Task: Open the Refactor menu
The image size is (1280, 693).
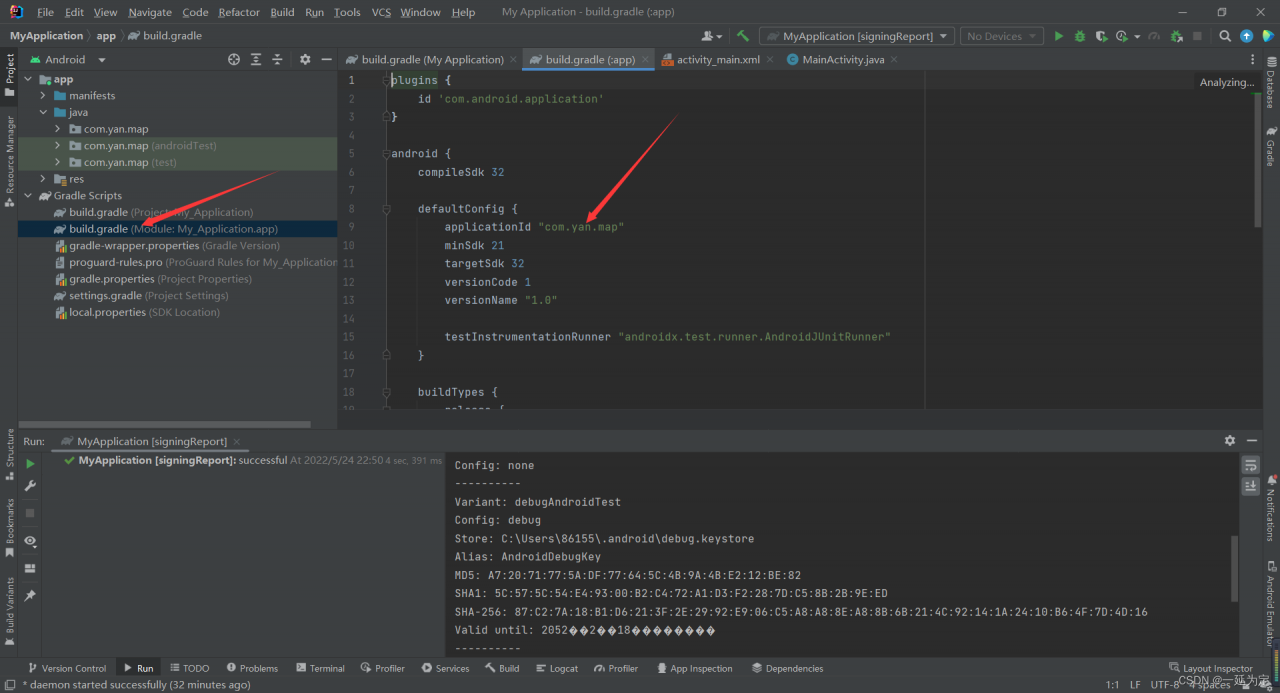Action: click(x=239, y=12)
